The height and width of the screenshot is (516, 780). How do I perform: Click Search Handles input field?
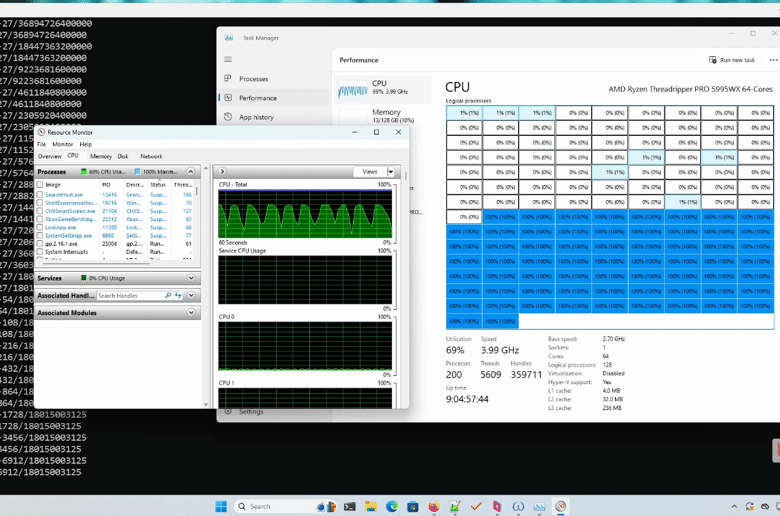[129, 296]
